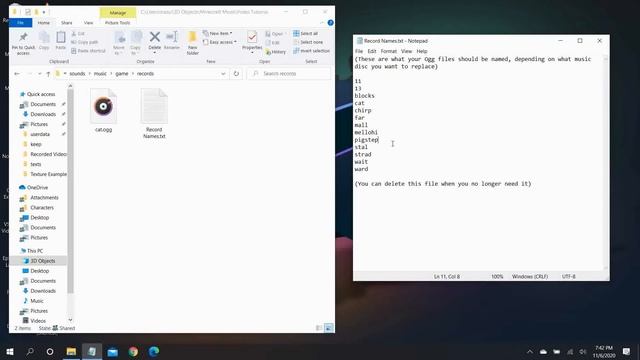Select This PC in navigation pane
The image size is (640, 360).
(x=31, y=251)
